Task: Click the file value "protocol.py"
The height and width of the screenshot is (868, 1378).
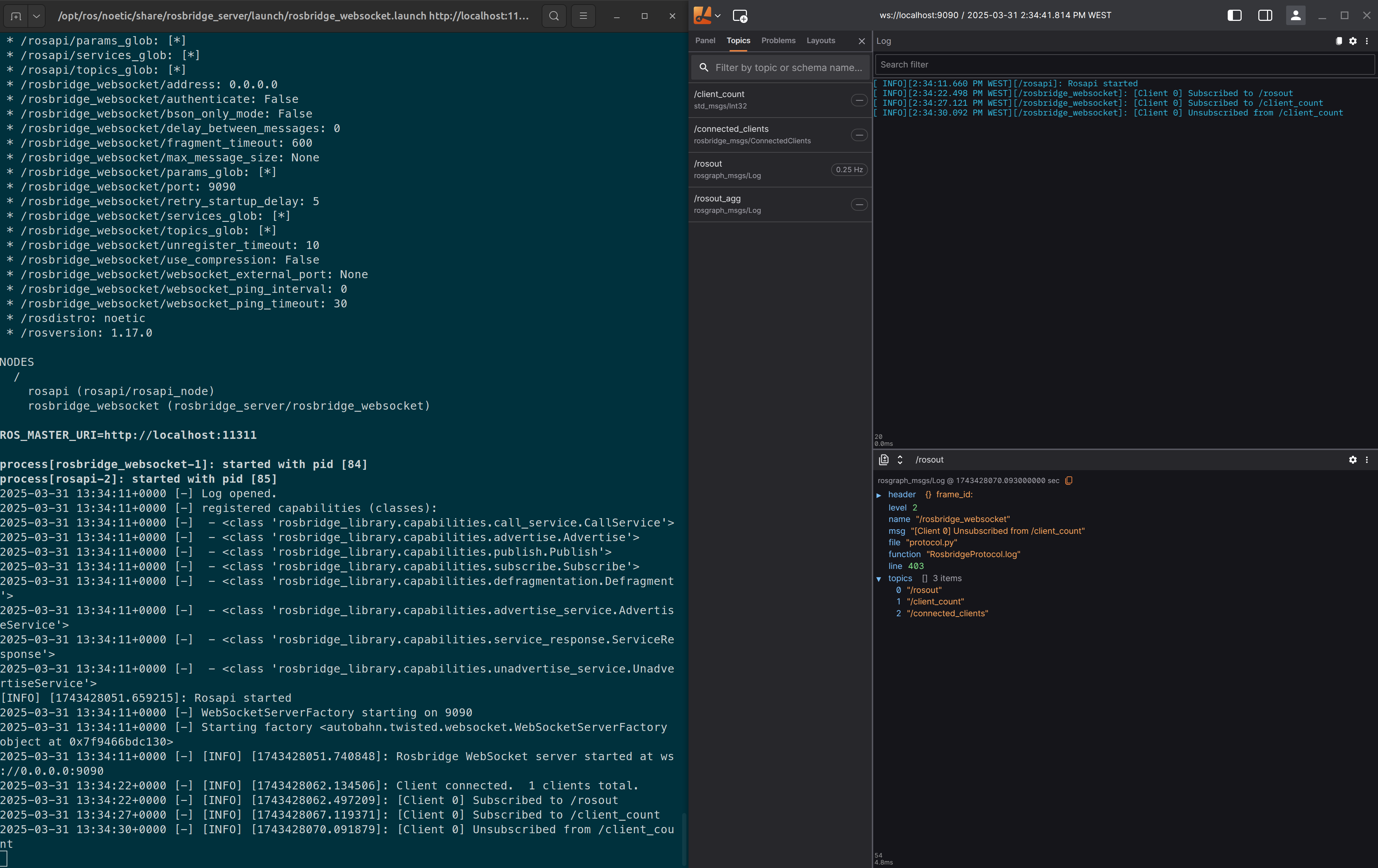Action: (x=931, y=543)
